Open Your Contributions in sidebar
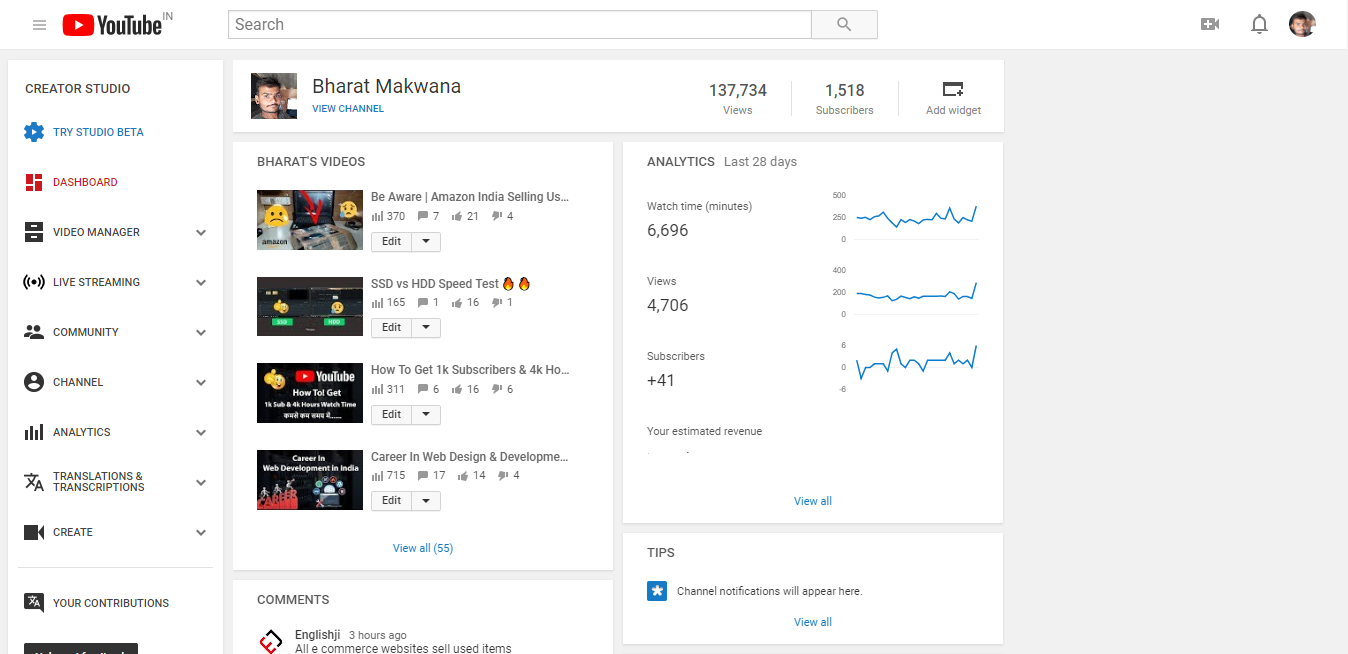 (x=110, y=603)
